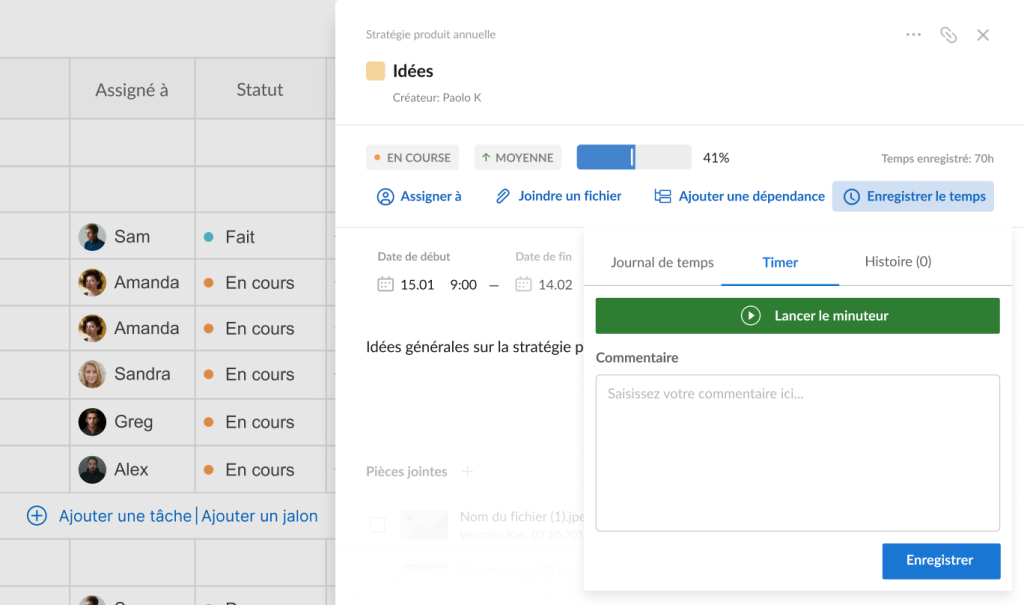Viewport: 1024px width, 605px height.
Task: Click Sam's avatar in the assignee column
Action: pos(92,237)
